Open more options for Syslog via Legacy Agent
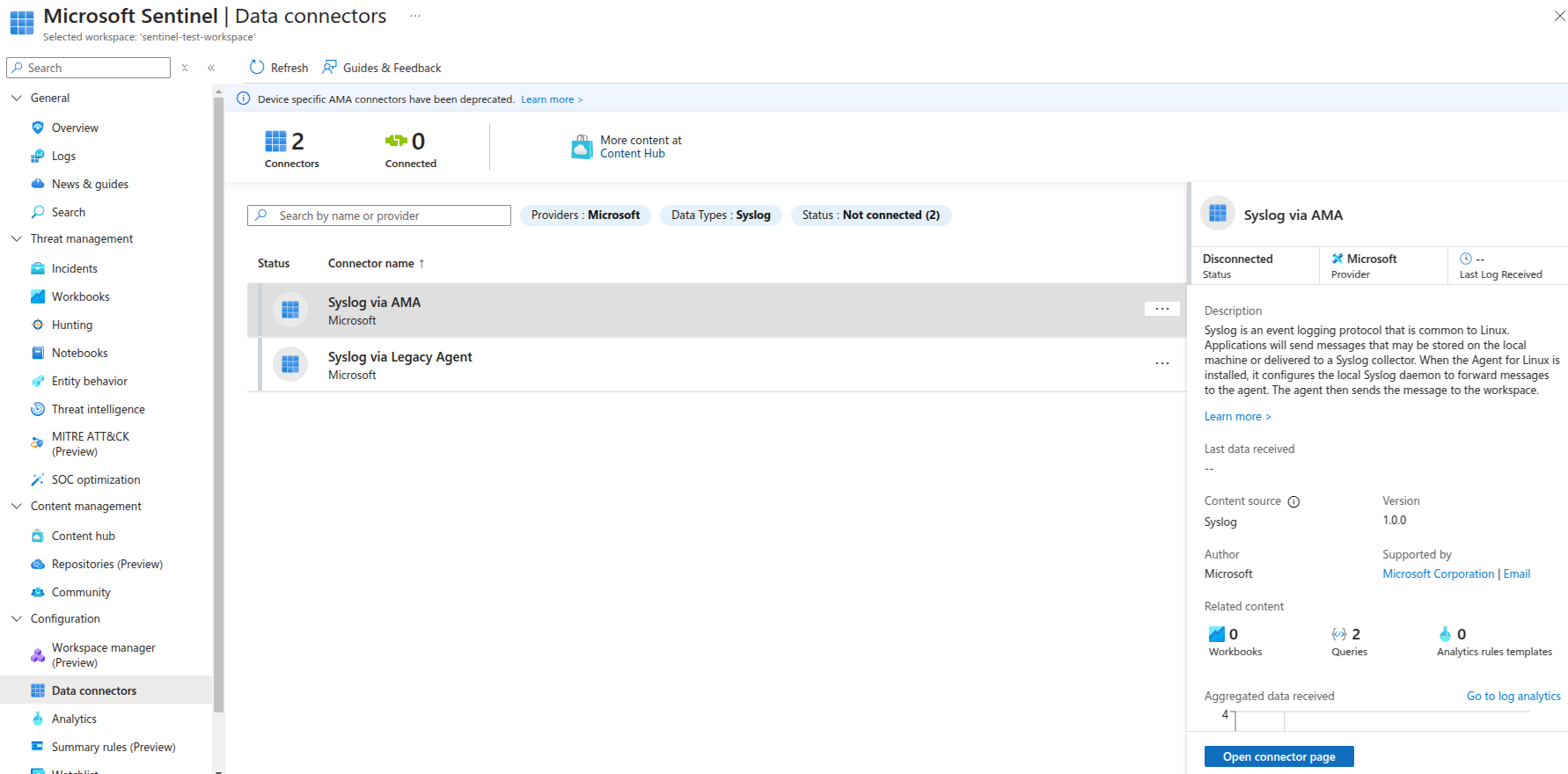Viewport: 1568px width, 774px height. (x=1162, y=363)
